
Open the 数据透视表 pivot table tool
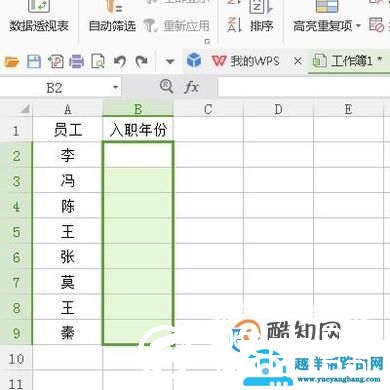[39, 18]
